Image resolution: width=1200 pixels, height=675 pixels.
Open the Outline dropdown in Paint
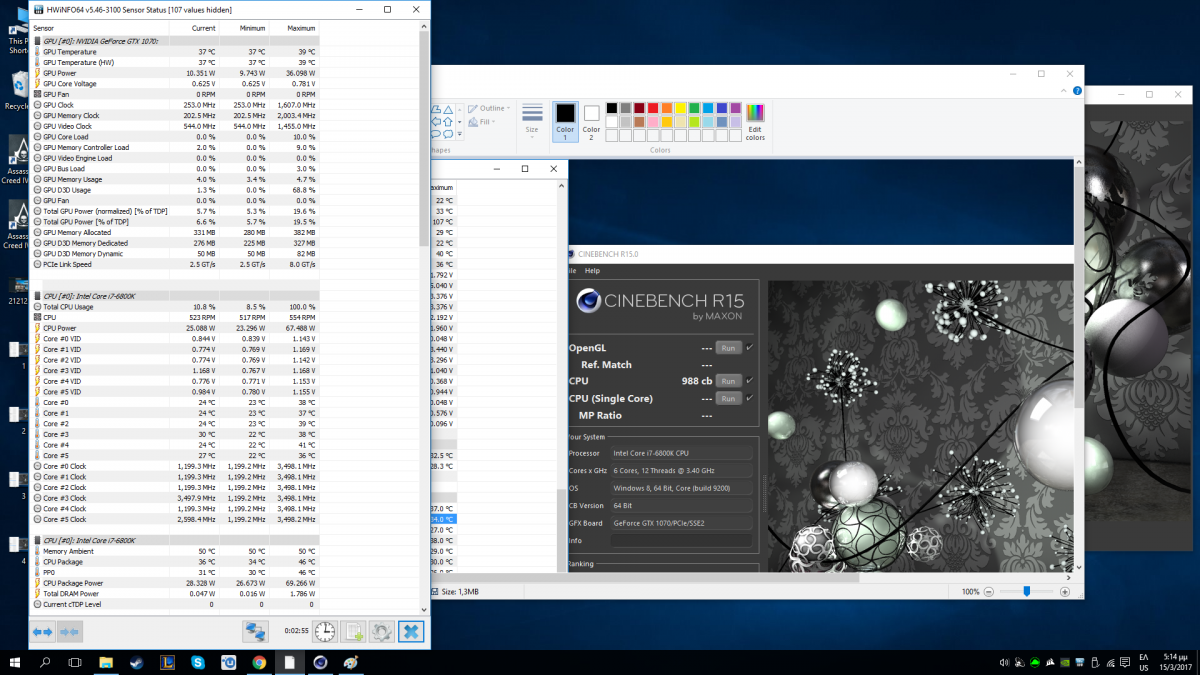[x=490, y=108]
